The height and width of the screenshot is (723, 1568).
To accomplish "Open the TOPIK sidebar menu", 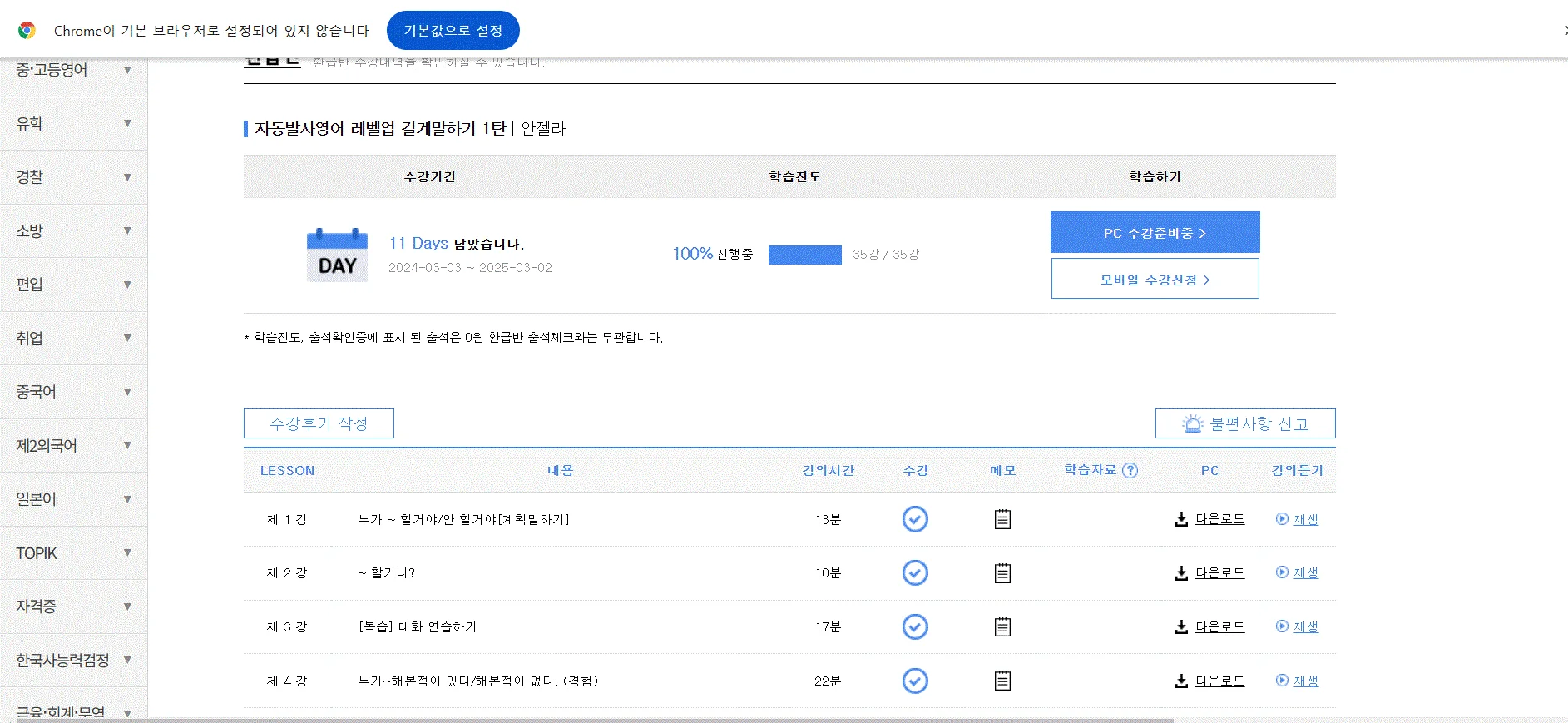I will click(x=74, y=553).
